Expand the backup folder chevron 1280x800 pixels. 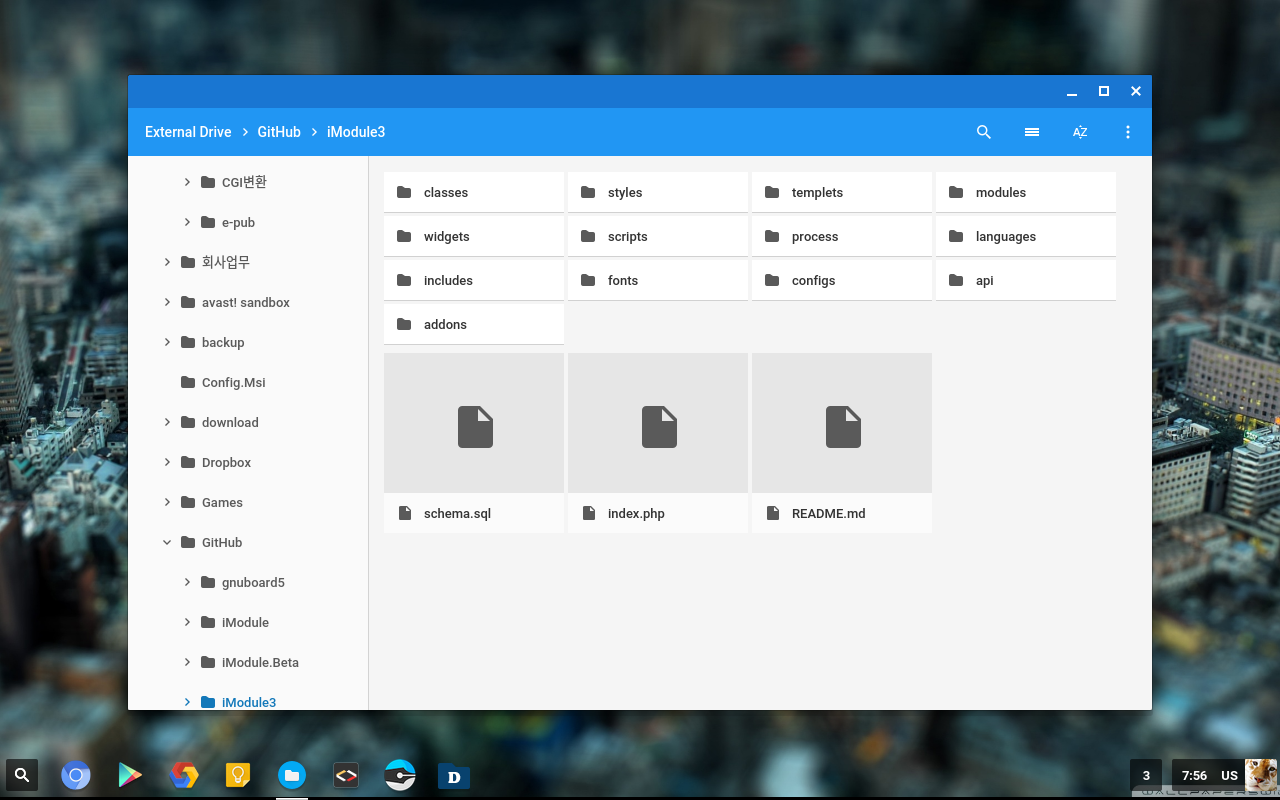(167, 342)
